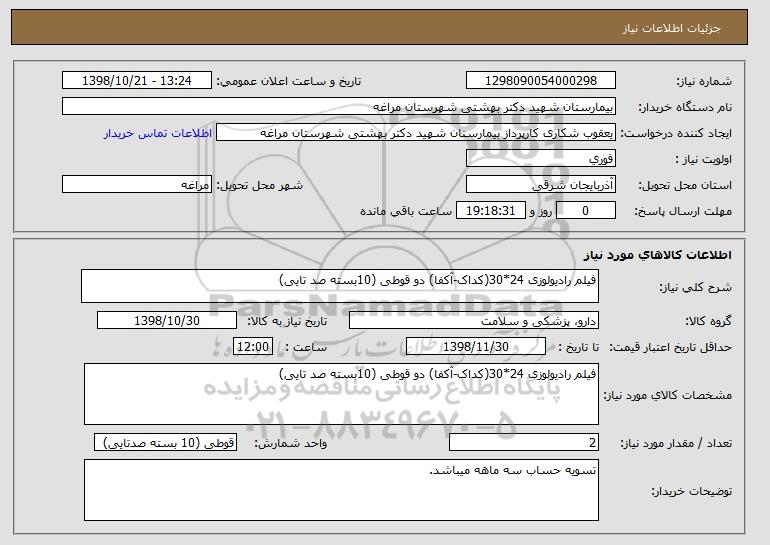Select the واحد شمارش unit field
Screen dimensions: 770x545
(x=166, y=443)
